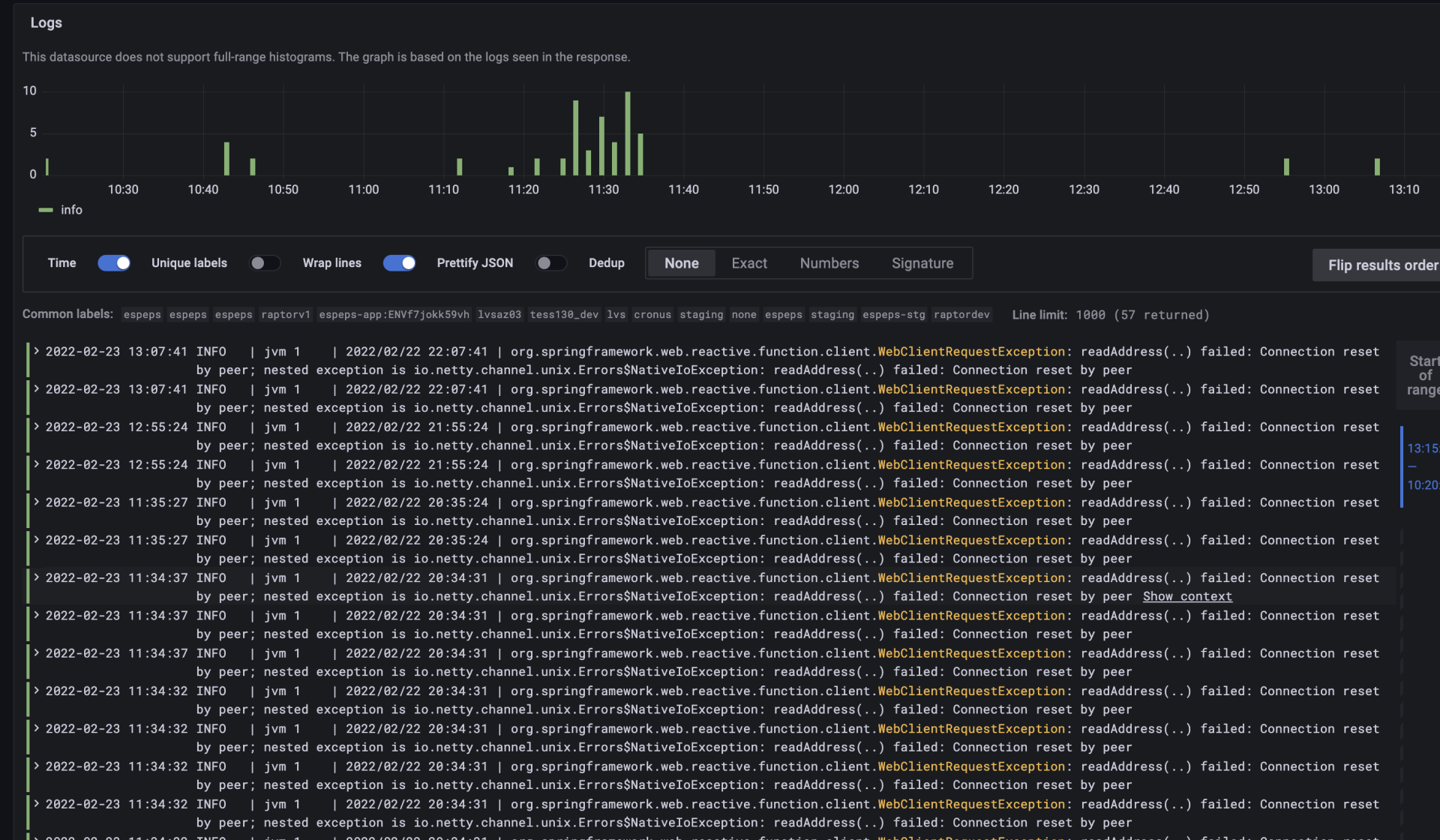This screenshot has width=1440, height=840.
Task: Open Show context link
Action: tap(1186, 596)
